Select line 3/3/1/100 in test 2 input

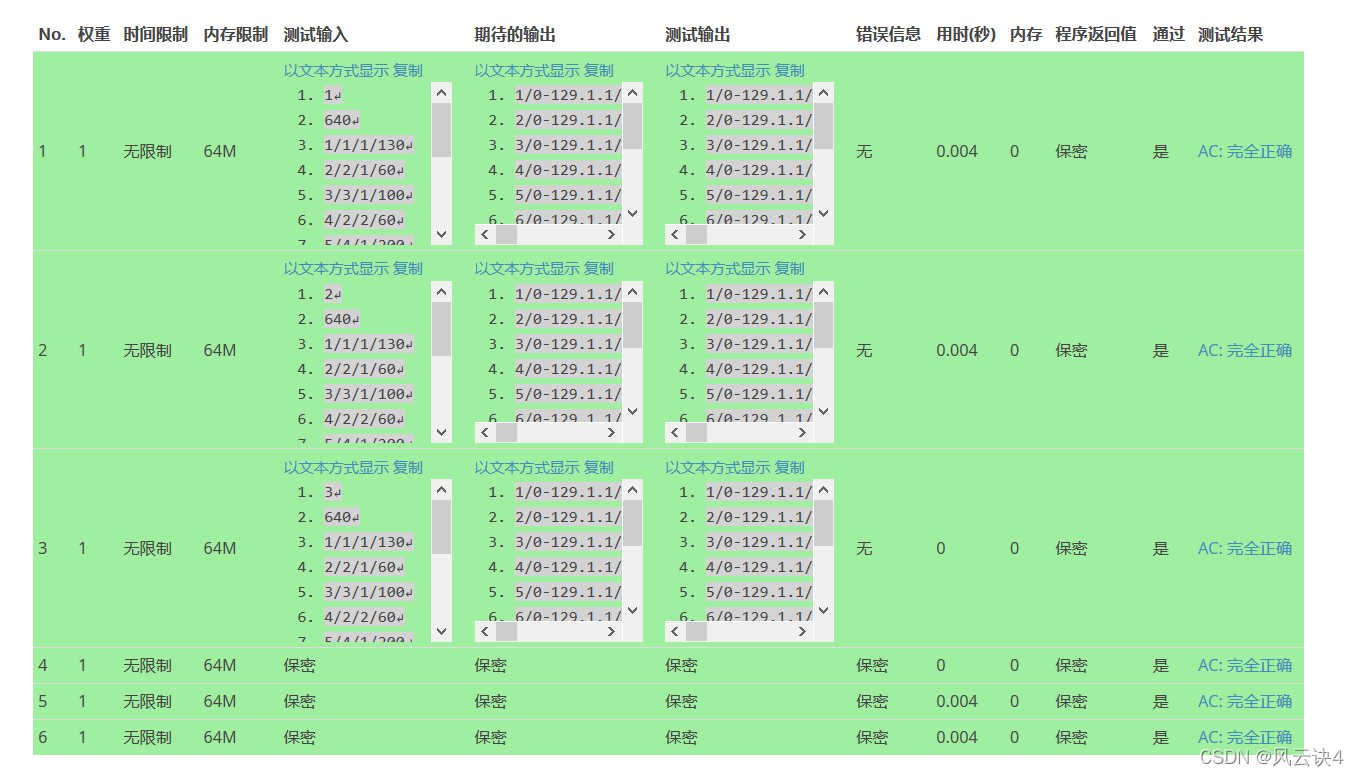click(369, 394)
